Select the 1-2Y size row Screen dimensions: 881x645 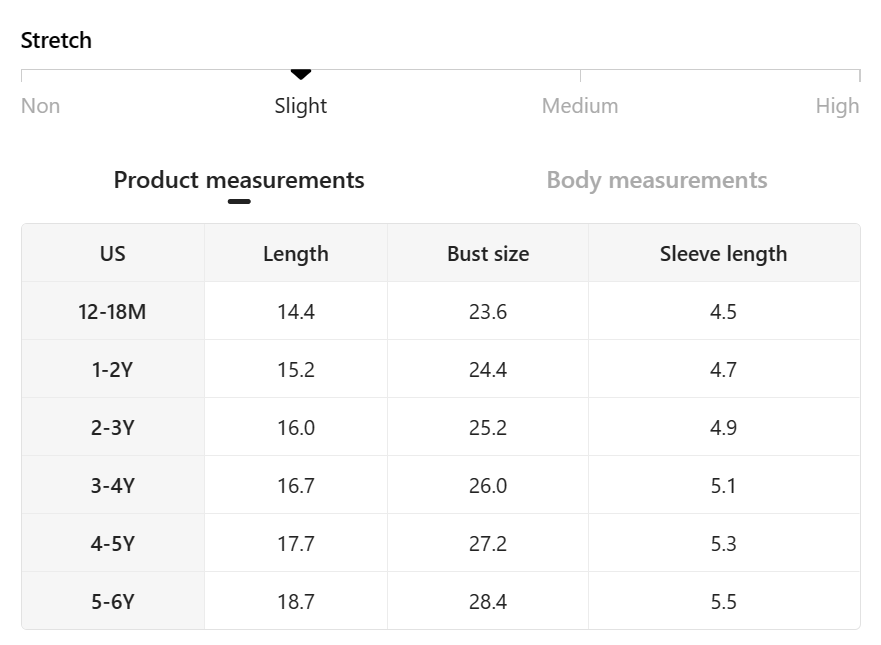coord(113,370)
